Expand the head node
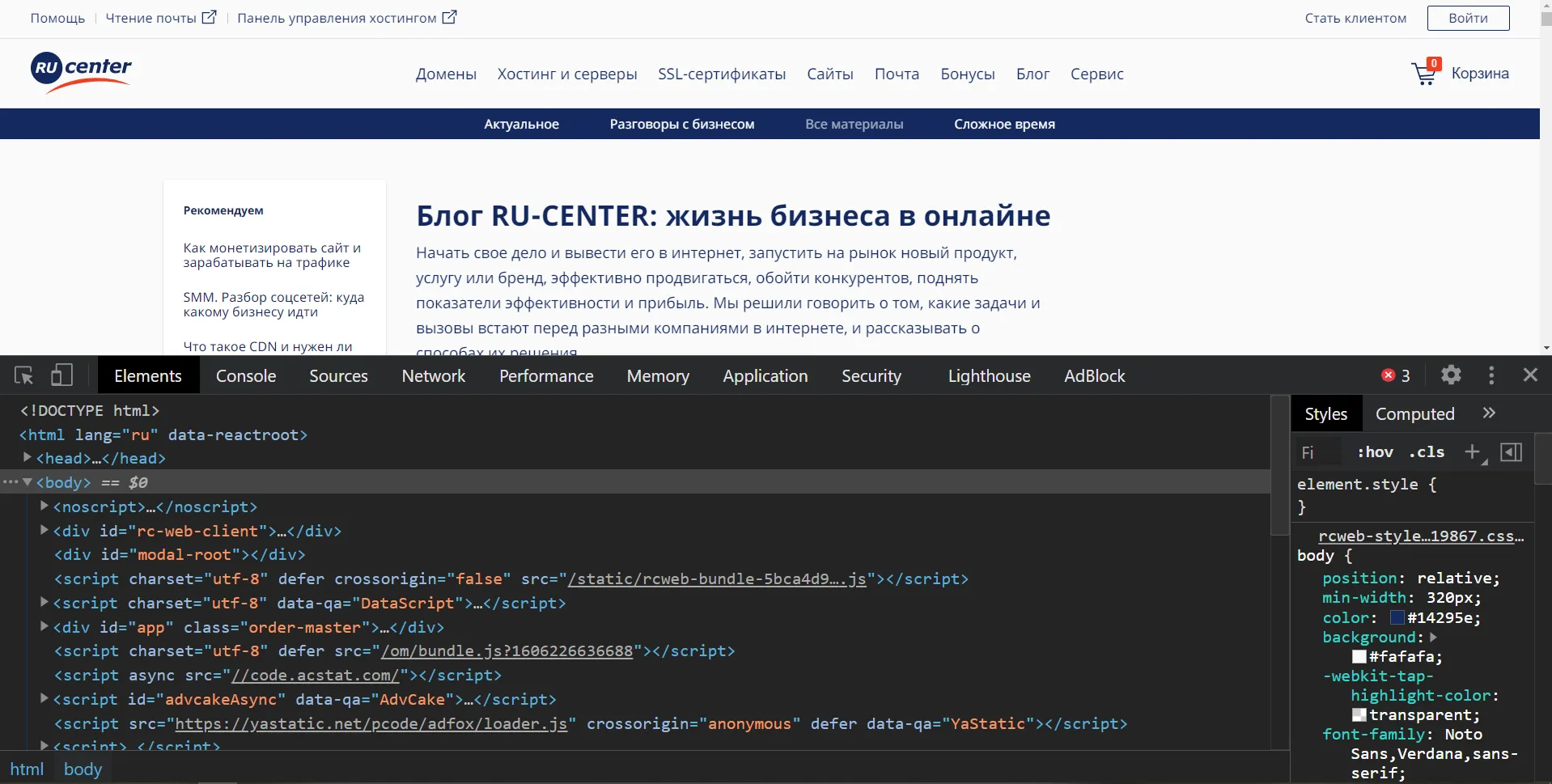This screenshot has height=784, width=1552. click(x=27, y=457)
